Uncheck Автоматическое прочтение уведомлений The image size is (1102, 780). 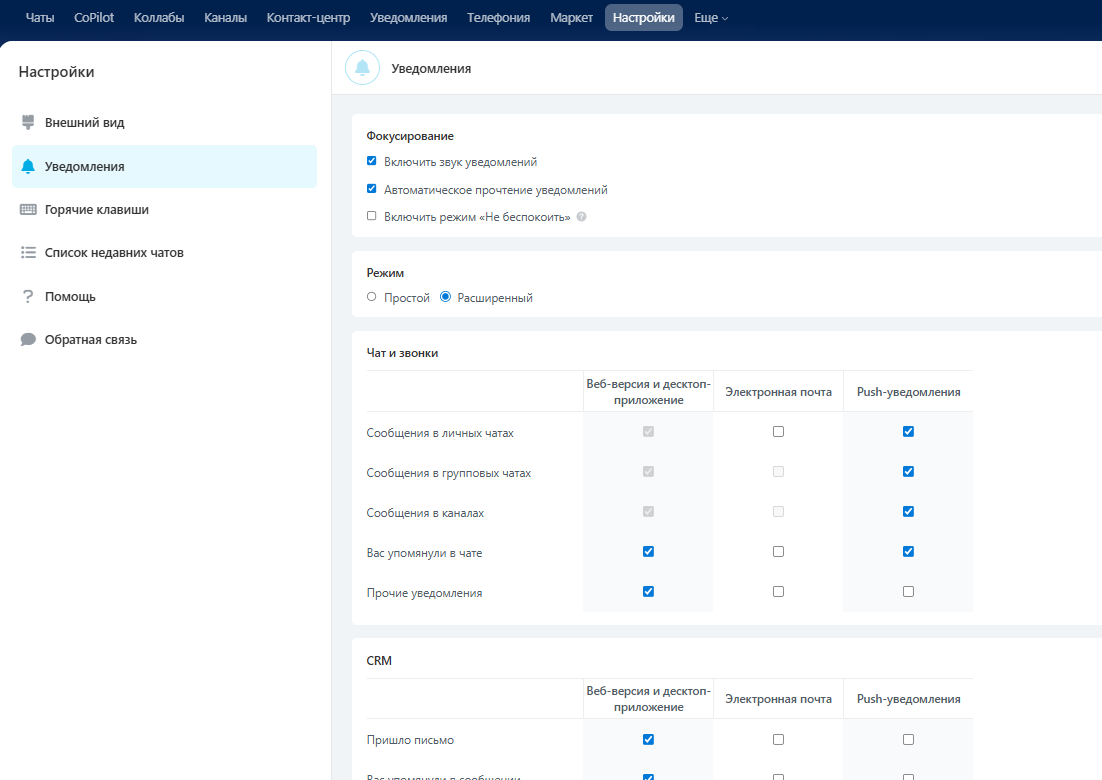(372, 189)
